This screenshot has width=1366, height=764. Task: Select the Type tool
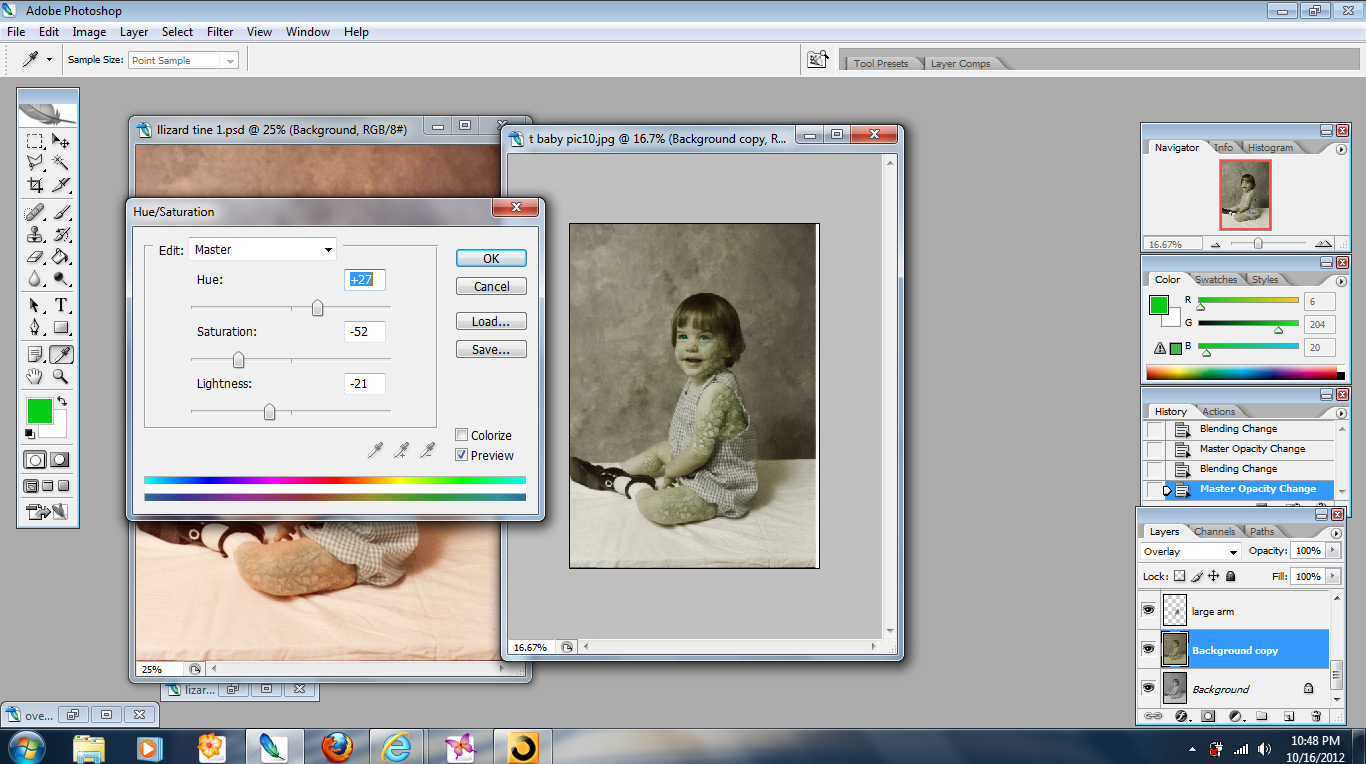[x=61, y=306]
